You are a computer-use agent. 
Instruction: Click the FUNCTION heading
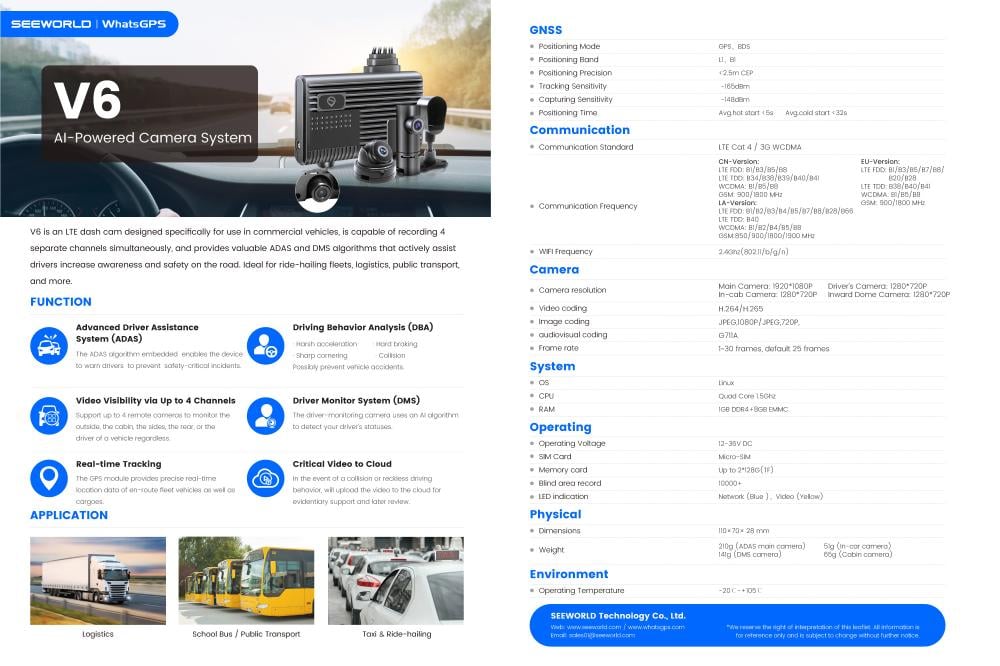point(61,302)
